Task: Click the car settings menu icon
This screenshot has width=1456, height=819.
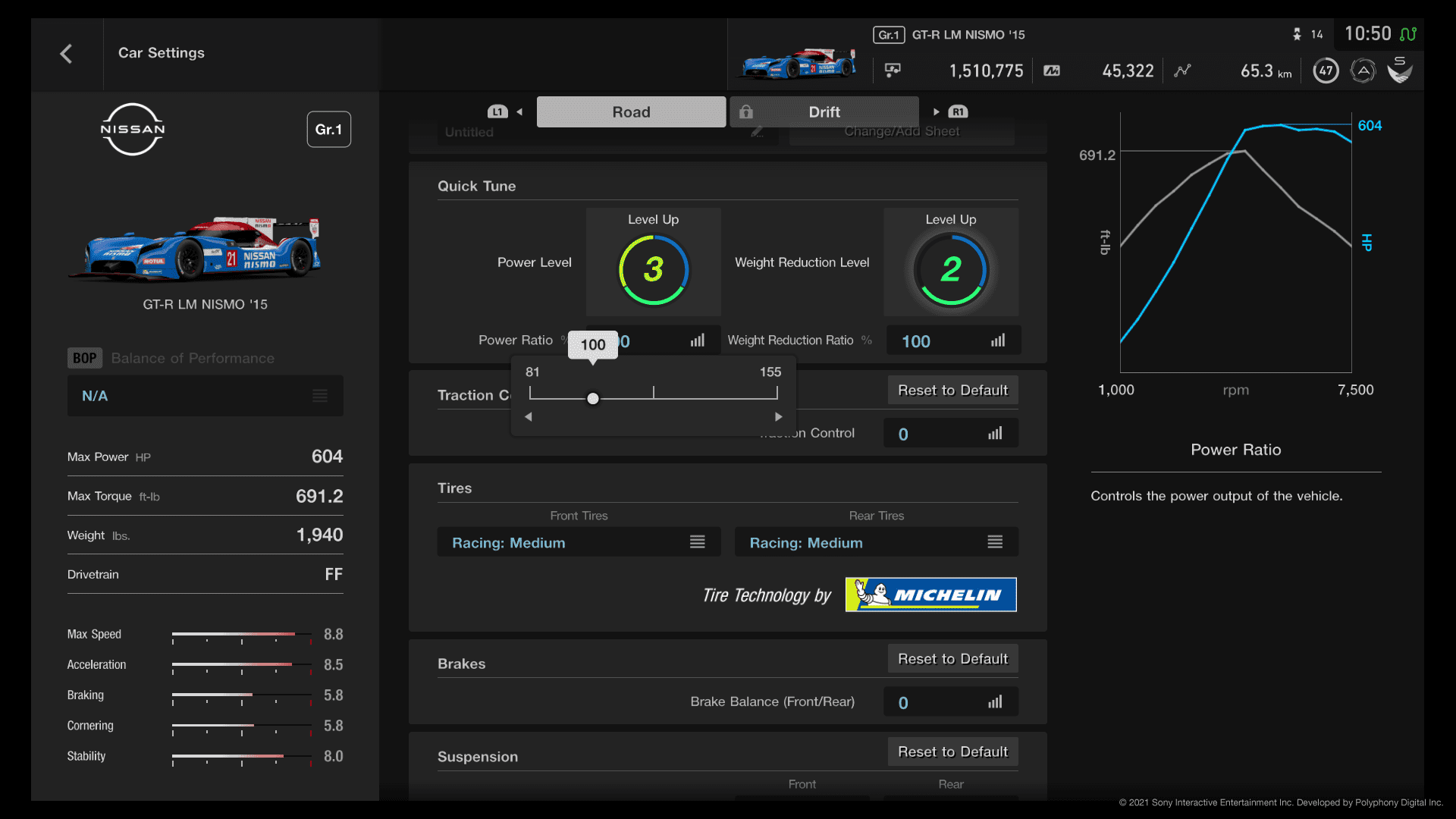Action: pyautogui.click(x=320, y=395)
